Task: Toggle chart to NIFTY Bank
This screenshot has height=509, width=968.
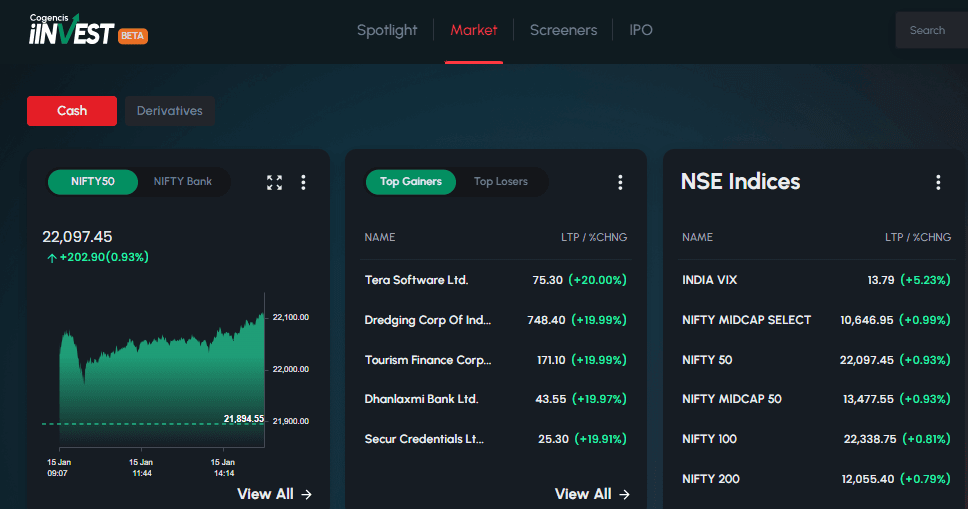Action: (183, 182)
